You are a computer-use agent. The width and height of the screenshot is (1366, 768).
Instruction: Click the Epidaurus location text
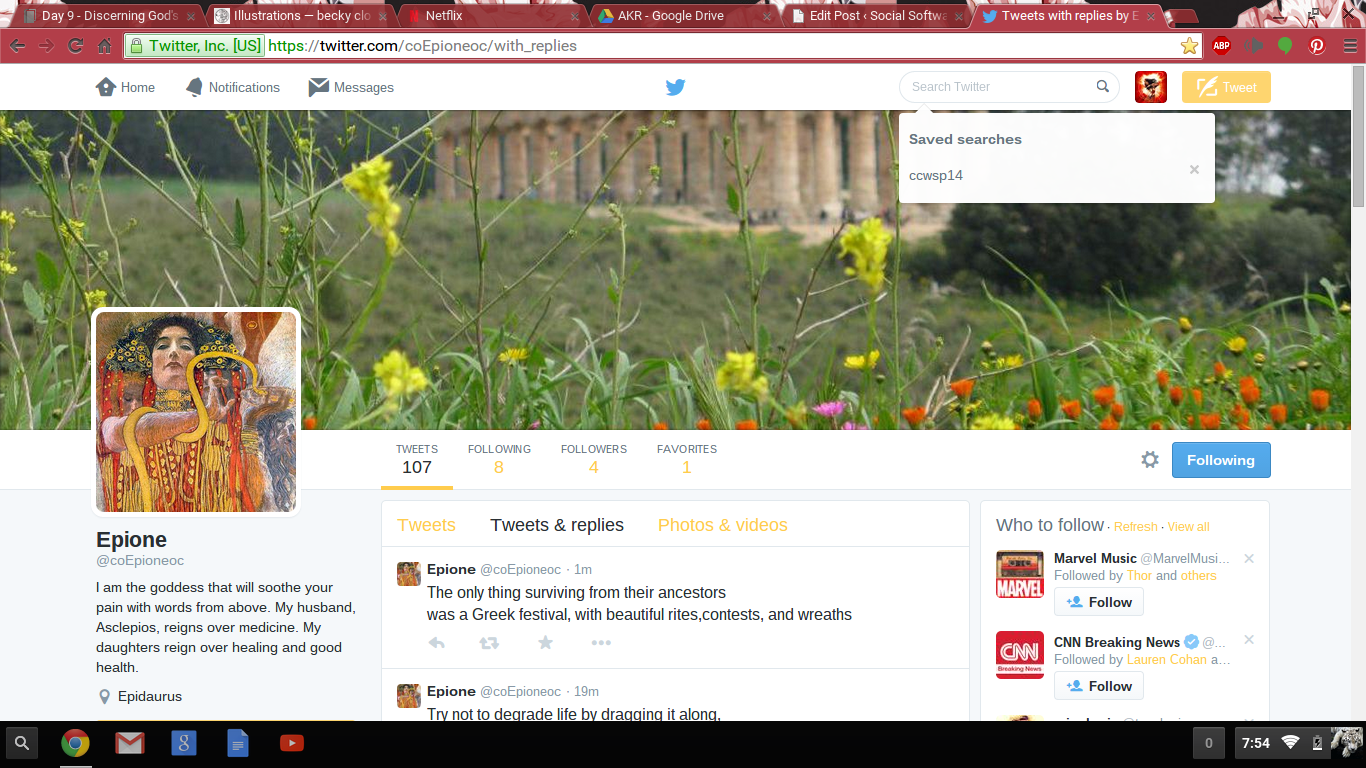click(150, 697)
